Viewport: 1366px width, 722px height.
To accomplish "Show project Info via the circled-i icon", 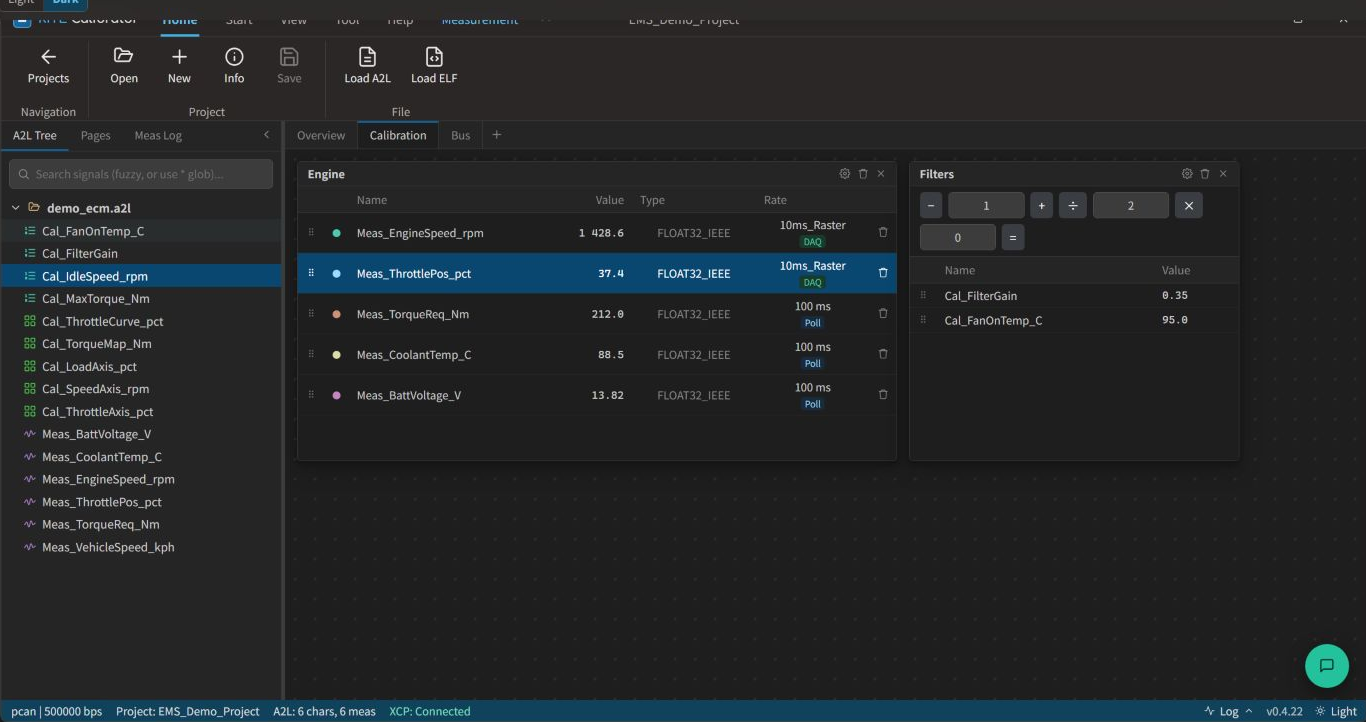I will coord(234,57).
